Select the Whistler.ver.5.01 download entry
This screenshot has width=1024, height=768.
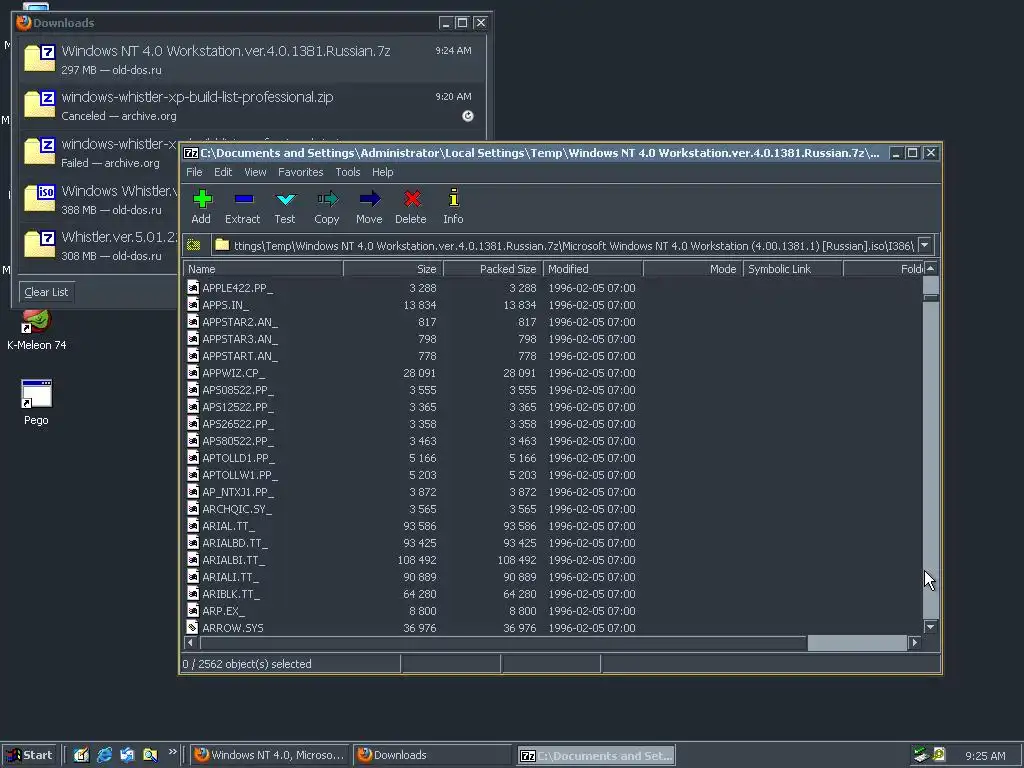click(x=98, y=245)
